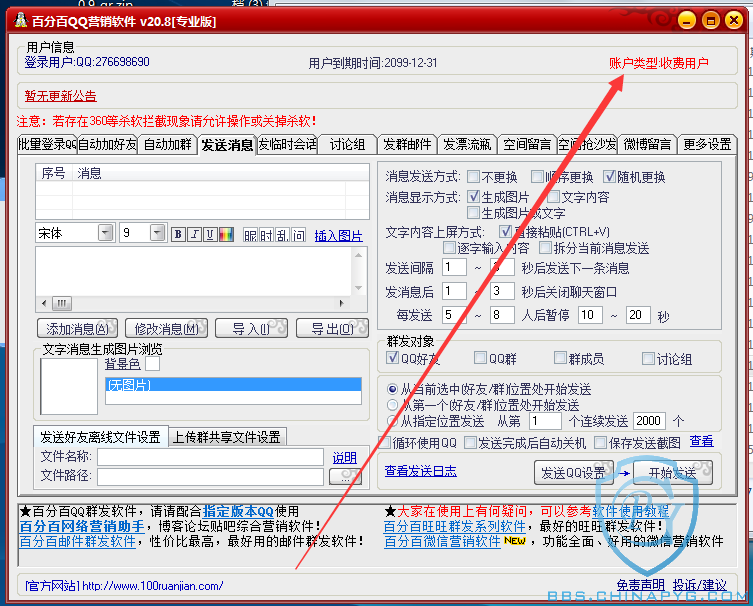
Task: Click the 开始发送 button
Action: click(672, 473)
